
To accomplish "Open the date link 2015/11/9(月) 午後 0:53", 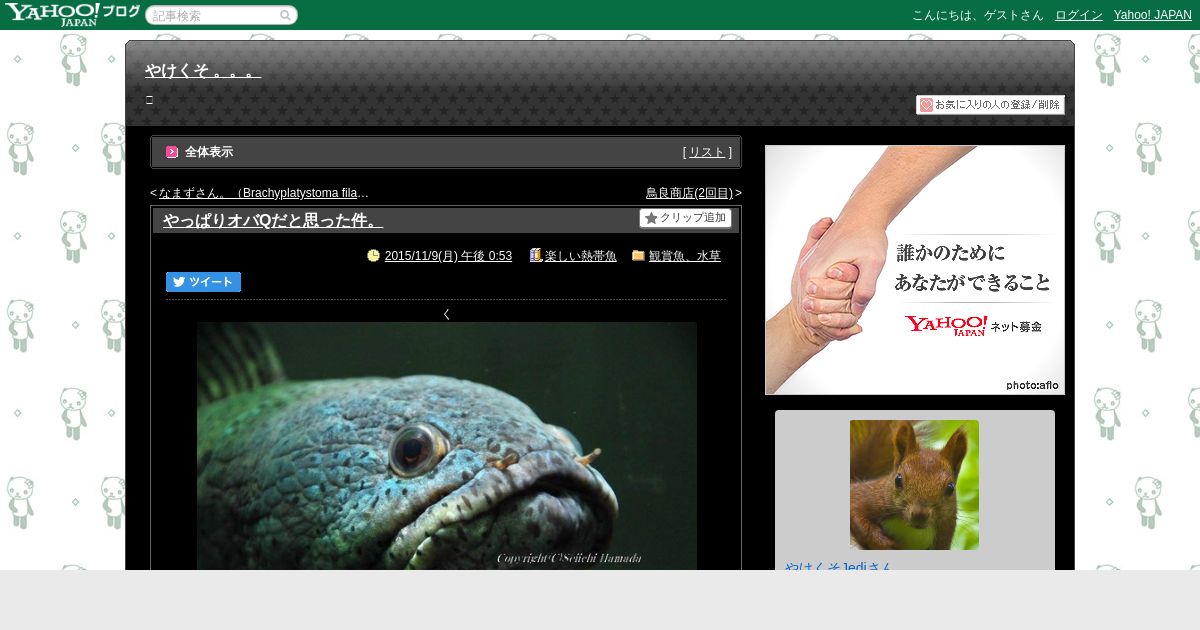I will (448, 256).
